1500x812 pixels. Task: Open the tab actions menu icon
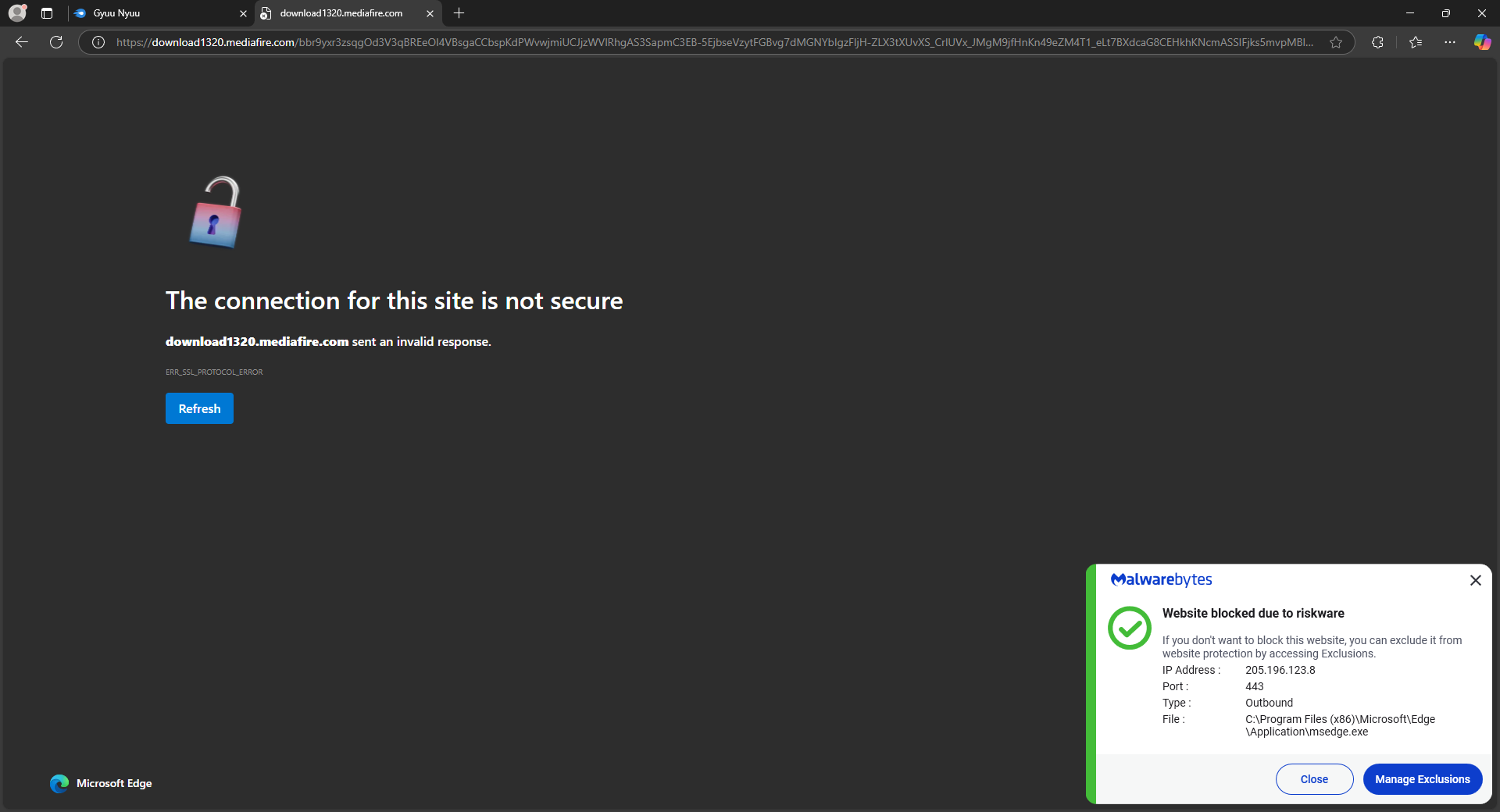click(x=47, y=13)
